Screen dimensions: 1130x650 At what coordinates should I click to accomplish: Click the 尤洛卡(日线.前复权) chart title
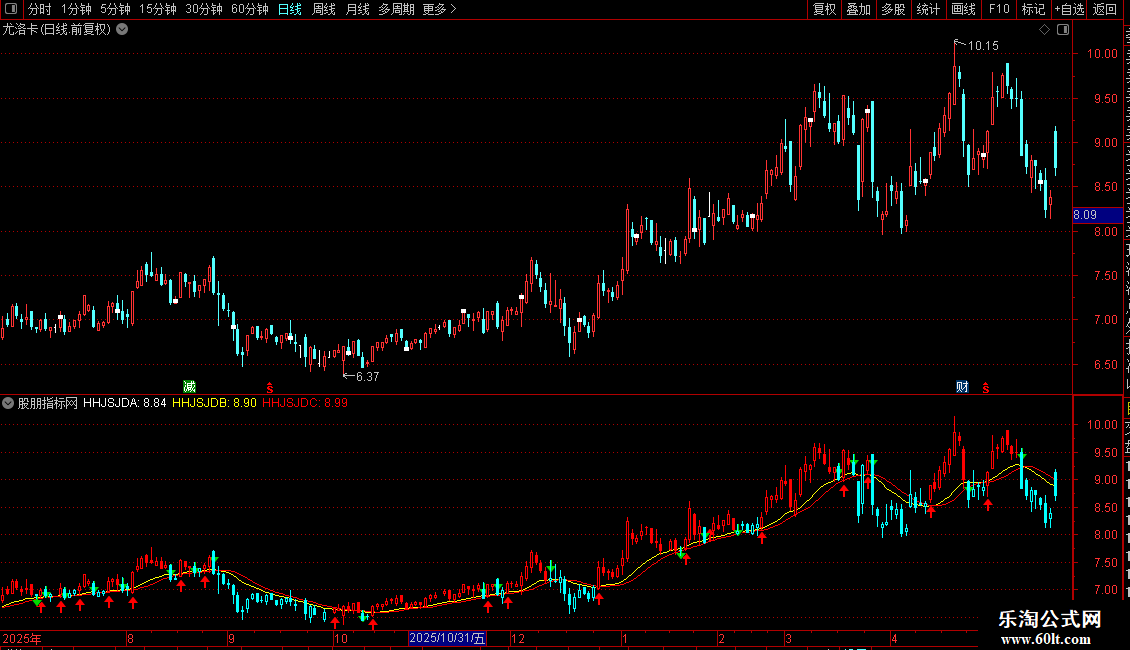57,30
